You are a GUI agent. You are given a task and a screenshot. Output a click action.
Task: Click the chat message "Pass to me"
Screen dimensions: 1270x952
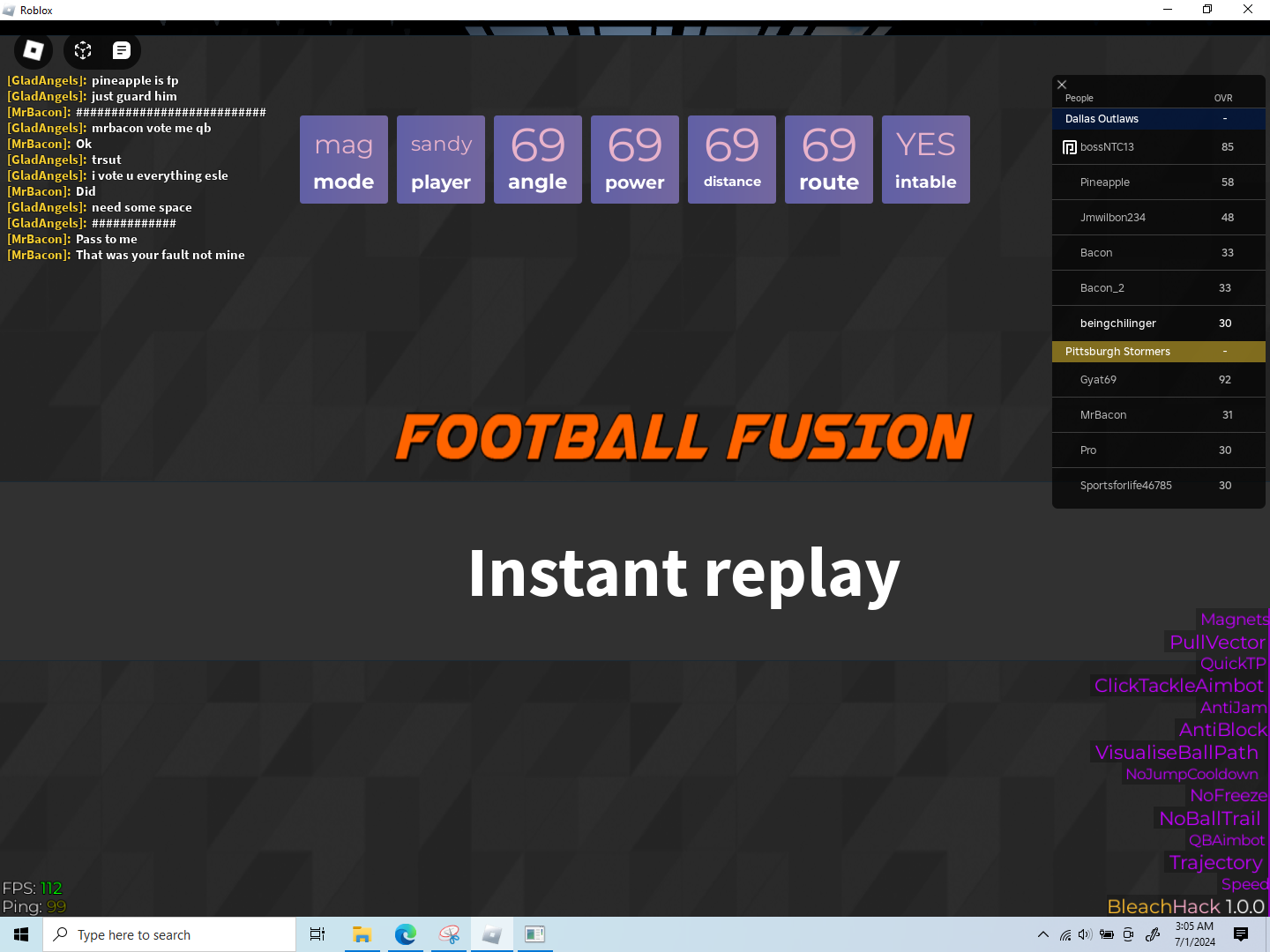(x=106, y=239)
